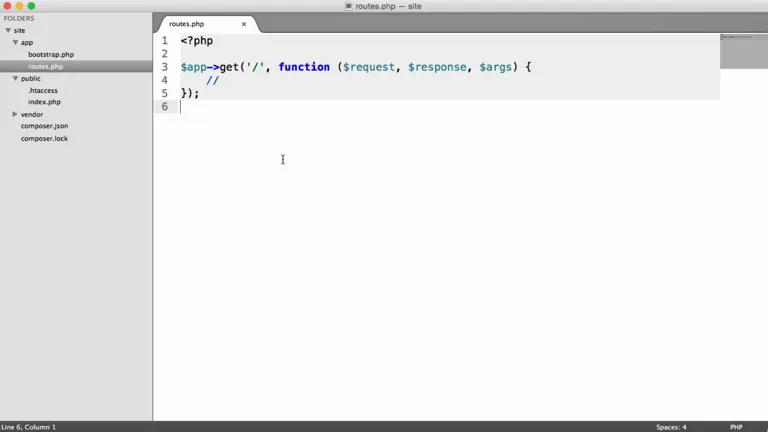
Task: Select the public folder label
Action: click(30, 78)
